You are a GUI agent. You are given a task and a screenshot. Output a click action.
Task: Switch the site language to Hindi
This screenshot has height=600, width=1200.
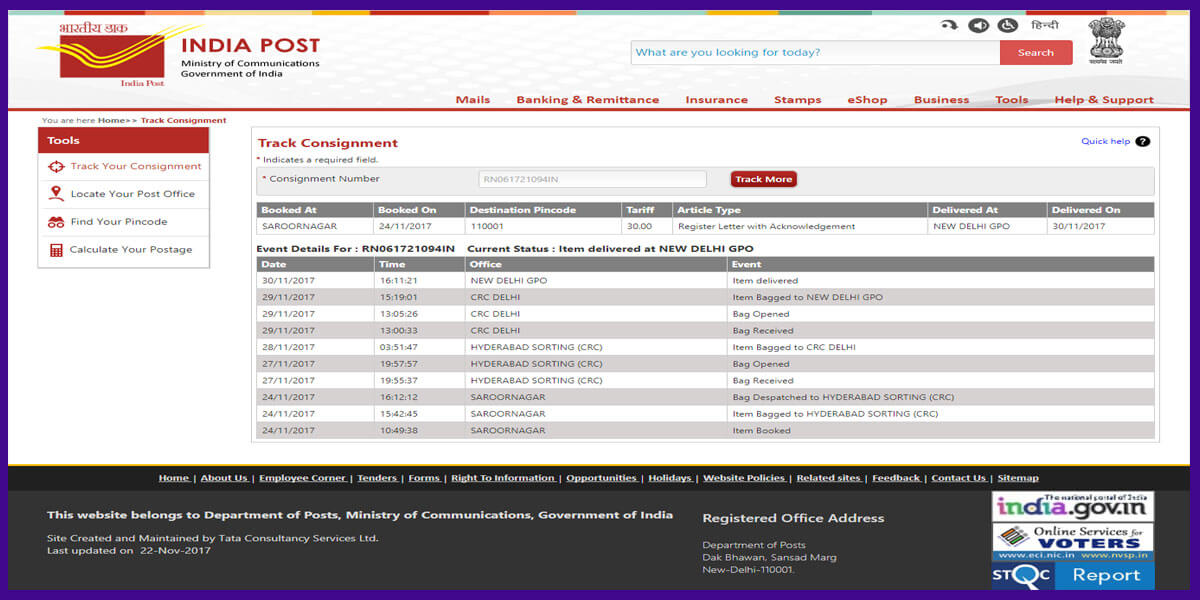(1044, 25)
